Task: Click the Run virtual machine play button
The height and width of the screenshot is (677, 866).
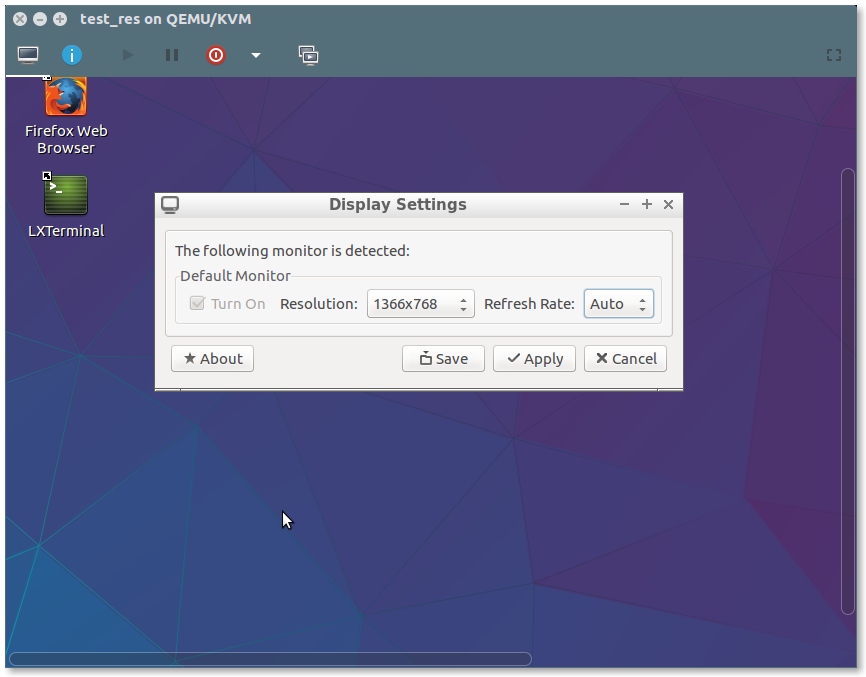Action: click(x=128, y=55)
